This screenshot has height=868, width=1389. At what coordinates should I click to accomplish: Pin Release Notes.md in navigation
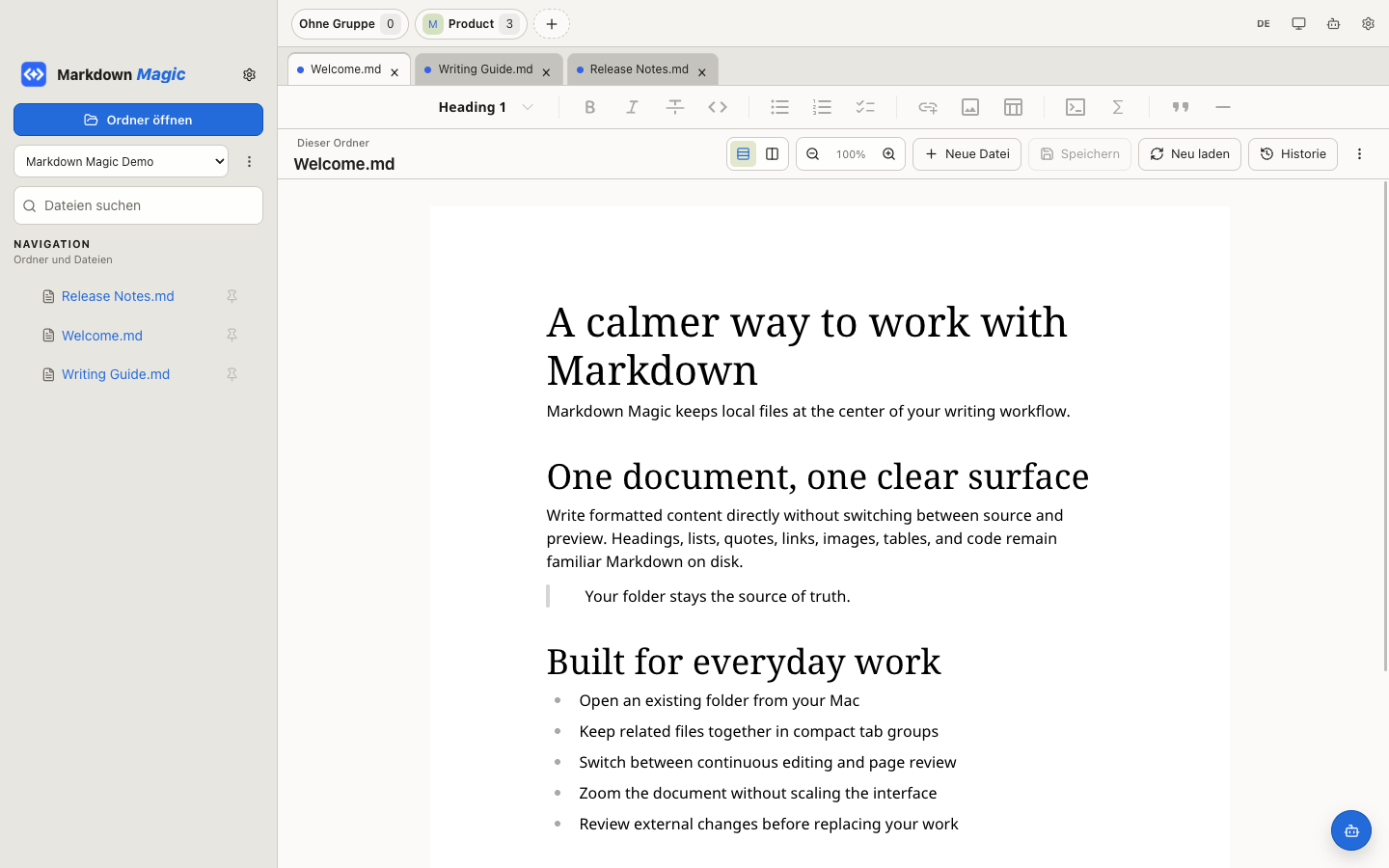pos(231,296)
